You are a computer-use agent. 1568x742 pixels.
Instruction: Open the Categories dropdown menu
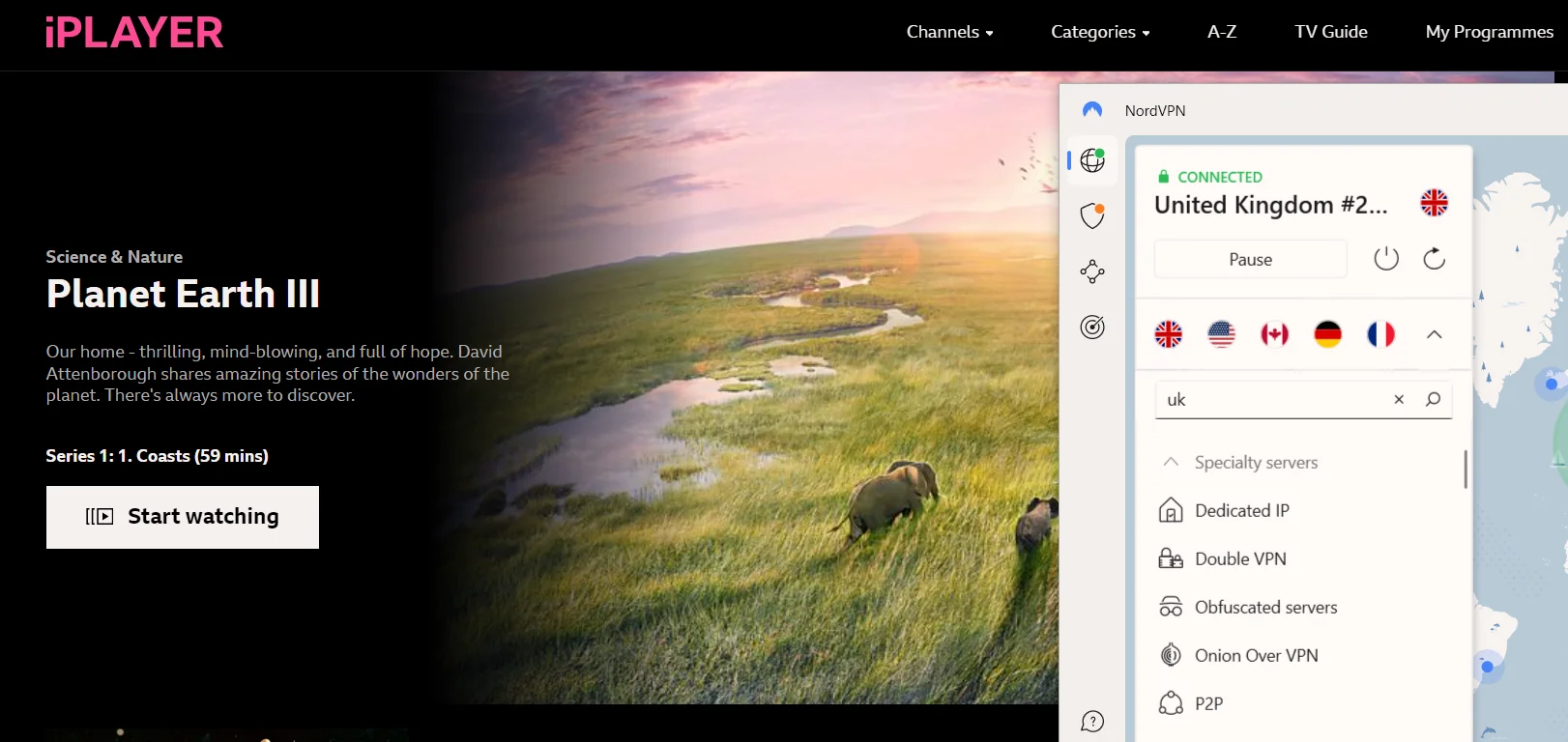[1100, 32]
